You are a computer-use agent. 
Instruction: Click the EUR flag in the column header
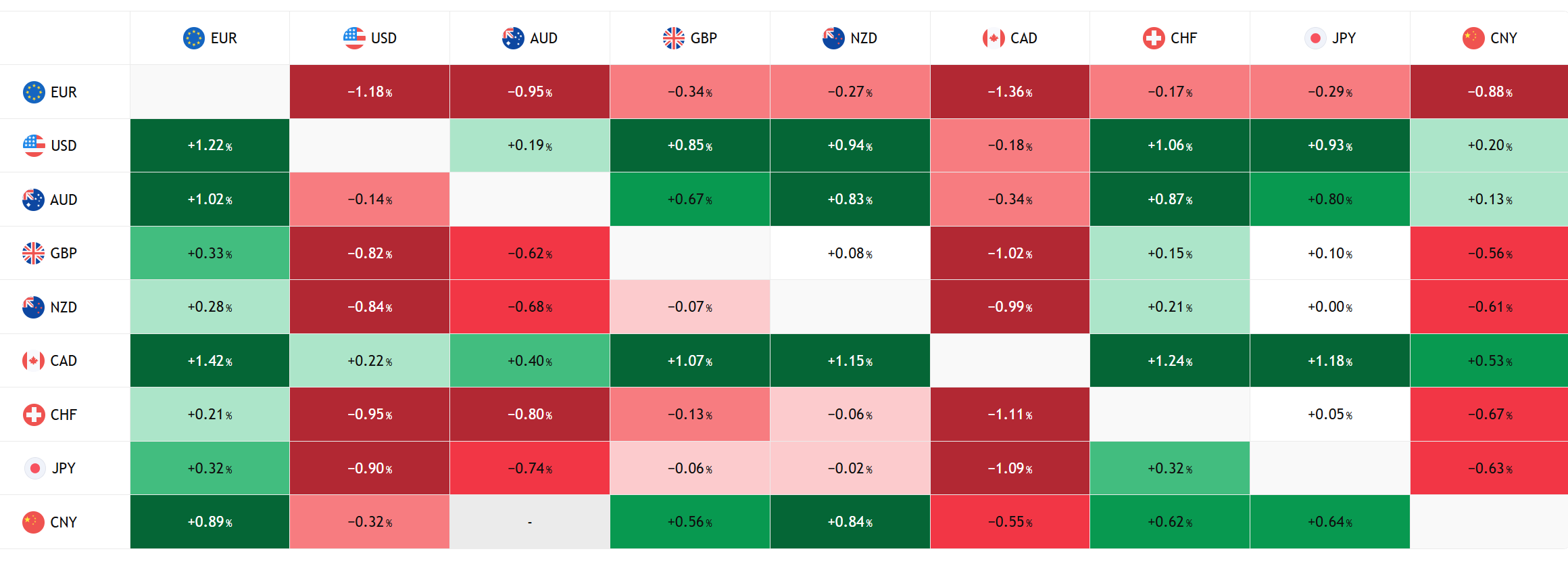pos(194,38)
